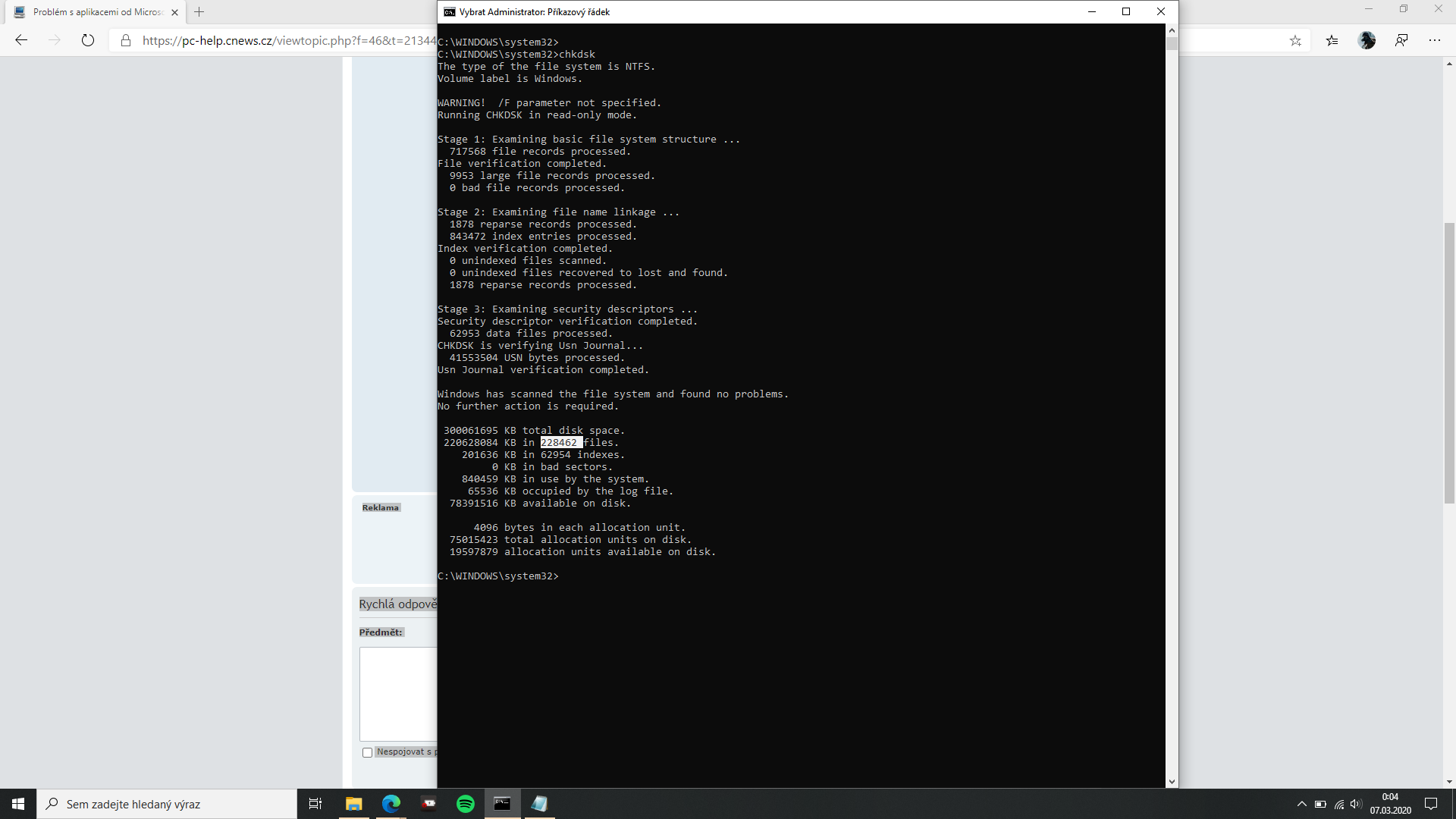
Task: View site lock information icon
Action: click(x=126, y=41)
